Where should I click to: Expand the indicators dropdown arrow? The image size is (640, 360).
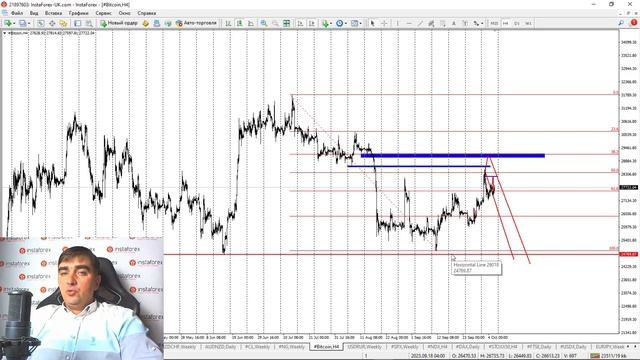(331, 23)
